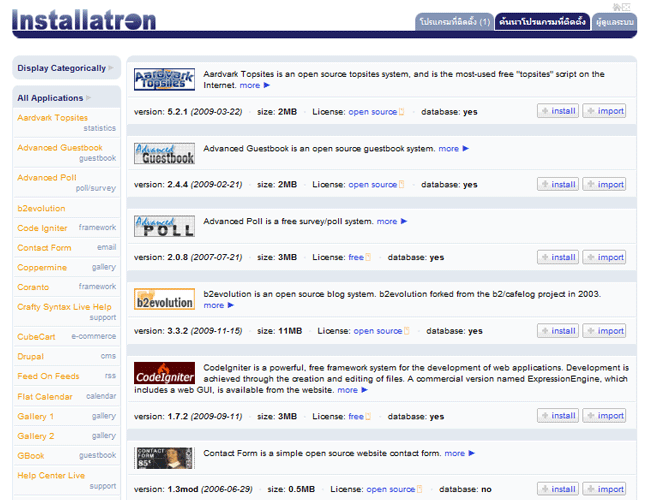Install CodeIgniter
Viewport: 650px width, 500px height.
coord(558,415)
